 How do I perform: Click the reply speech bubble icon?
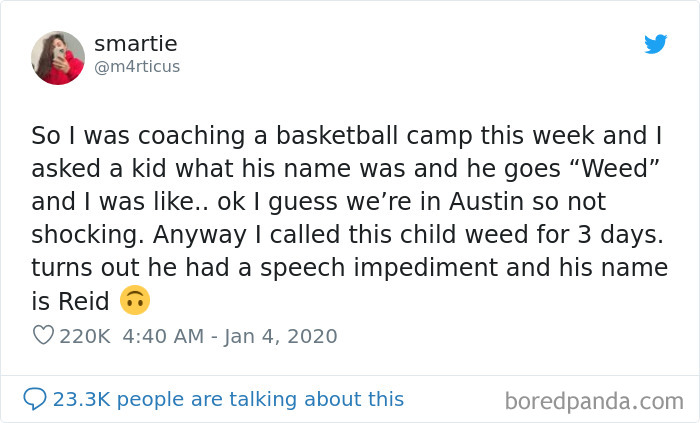(x=35, y=399)
